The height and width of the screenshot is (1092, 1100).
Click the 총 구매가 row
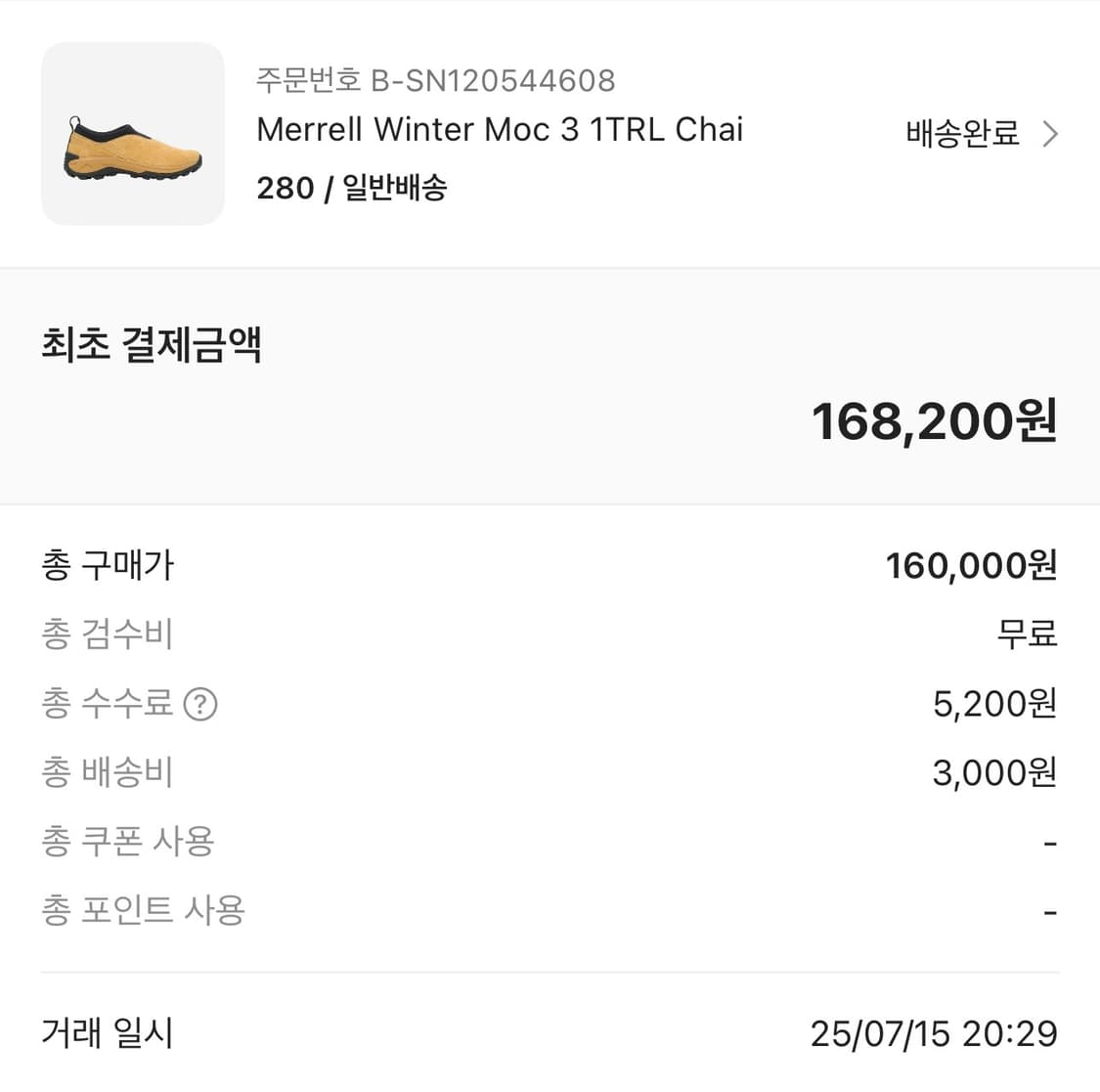[x=108, y=565]
